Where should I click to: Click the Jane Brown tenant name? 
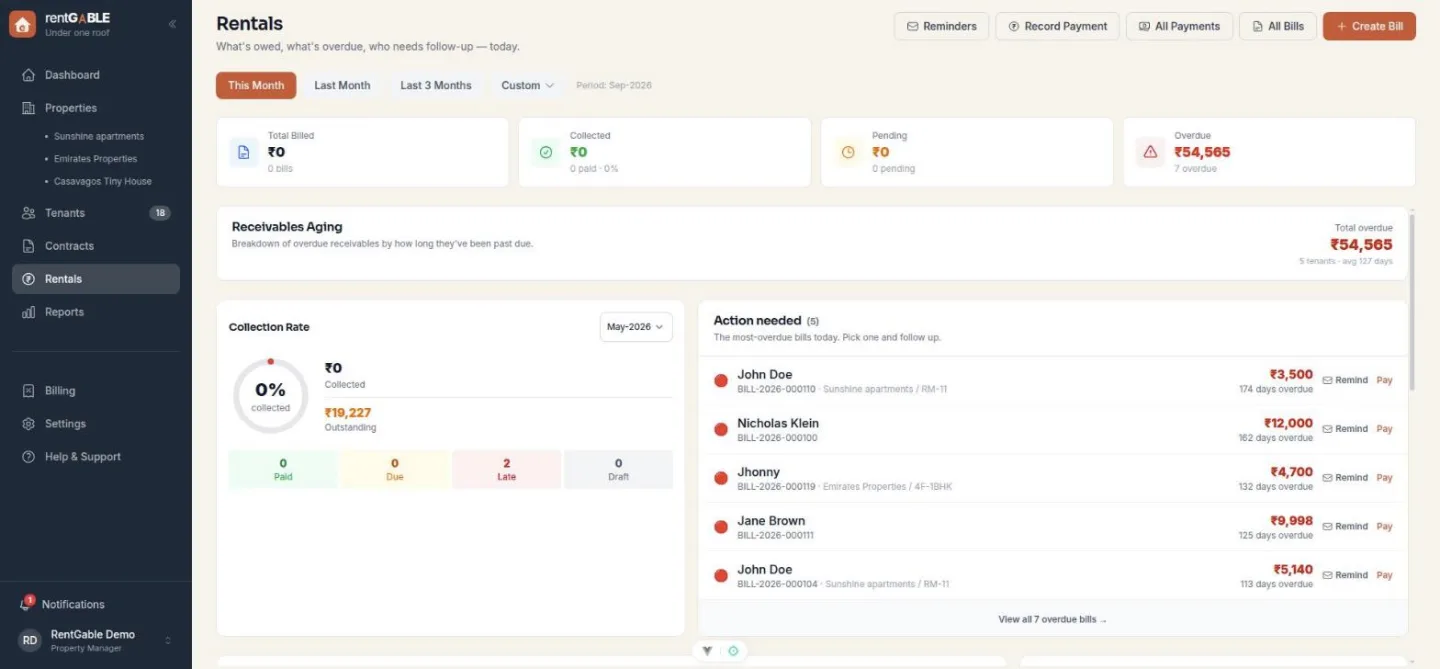pyautogui.click(x=771, y=521)
